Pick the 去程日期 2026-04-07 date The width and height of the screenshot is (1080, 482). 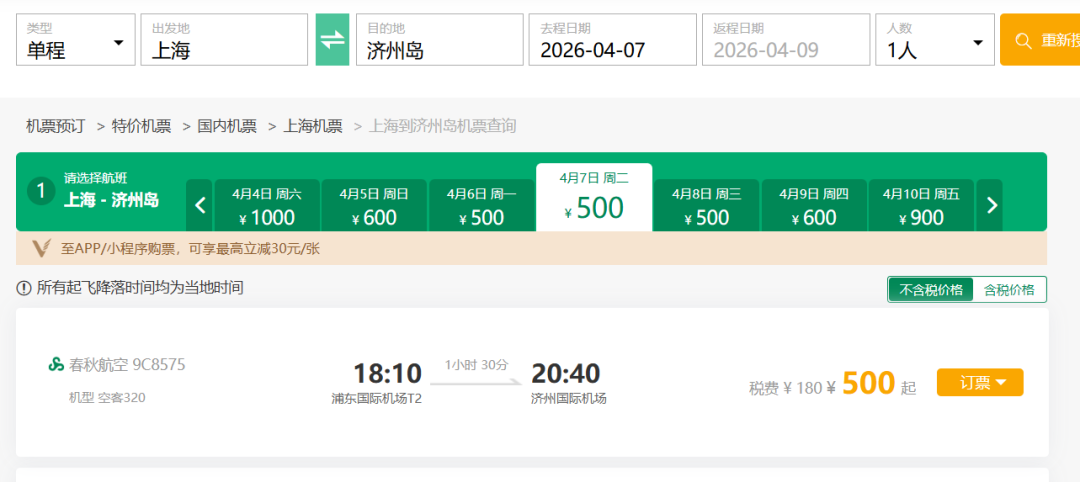pos(613,40)
